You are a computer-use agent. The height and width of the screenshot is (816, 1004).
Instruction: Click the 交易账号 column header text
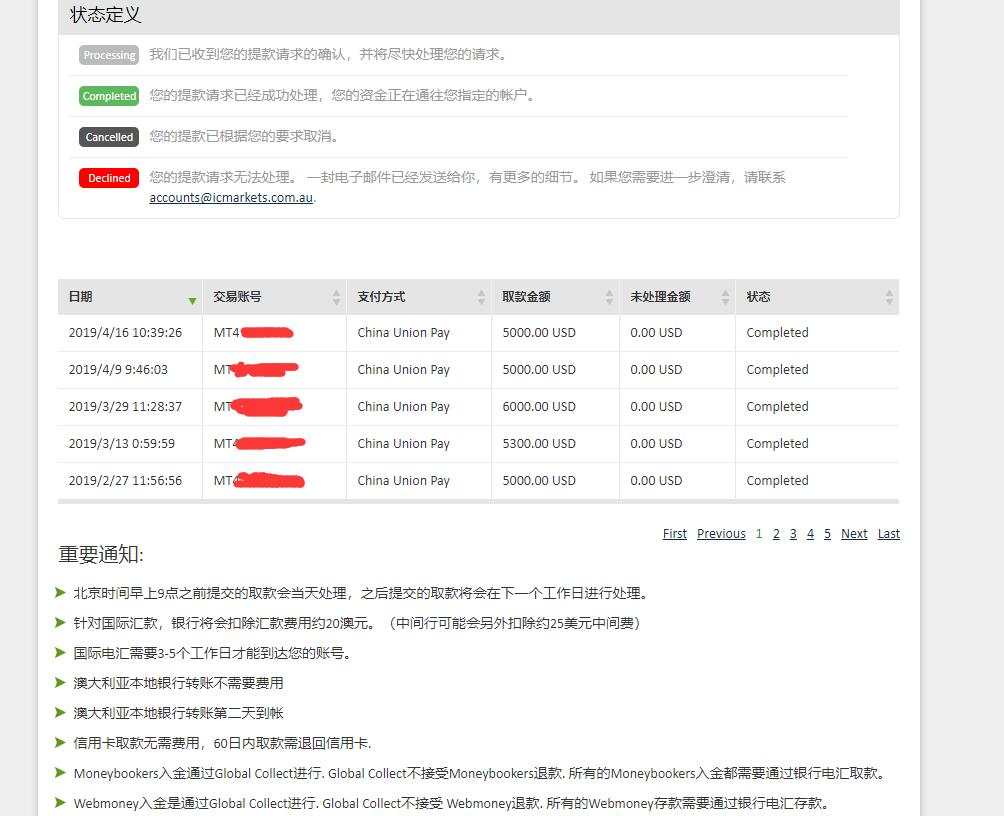[x=237, y=297]
